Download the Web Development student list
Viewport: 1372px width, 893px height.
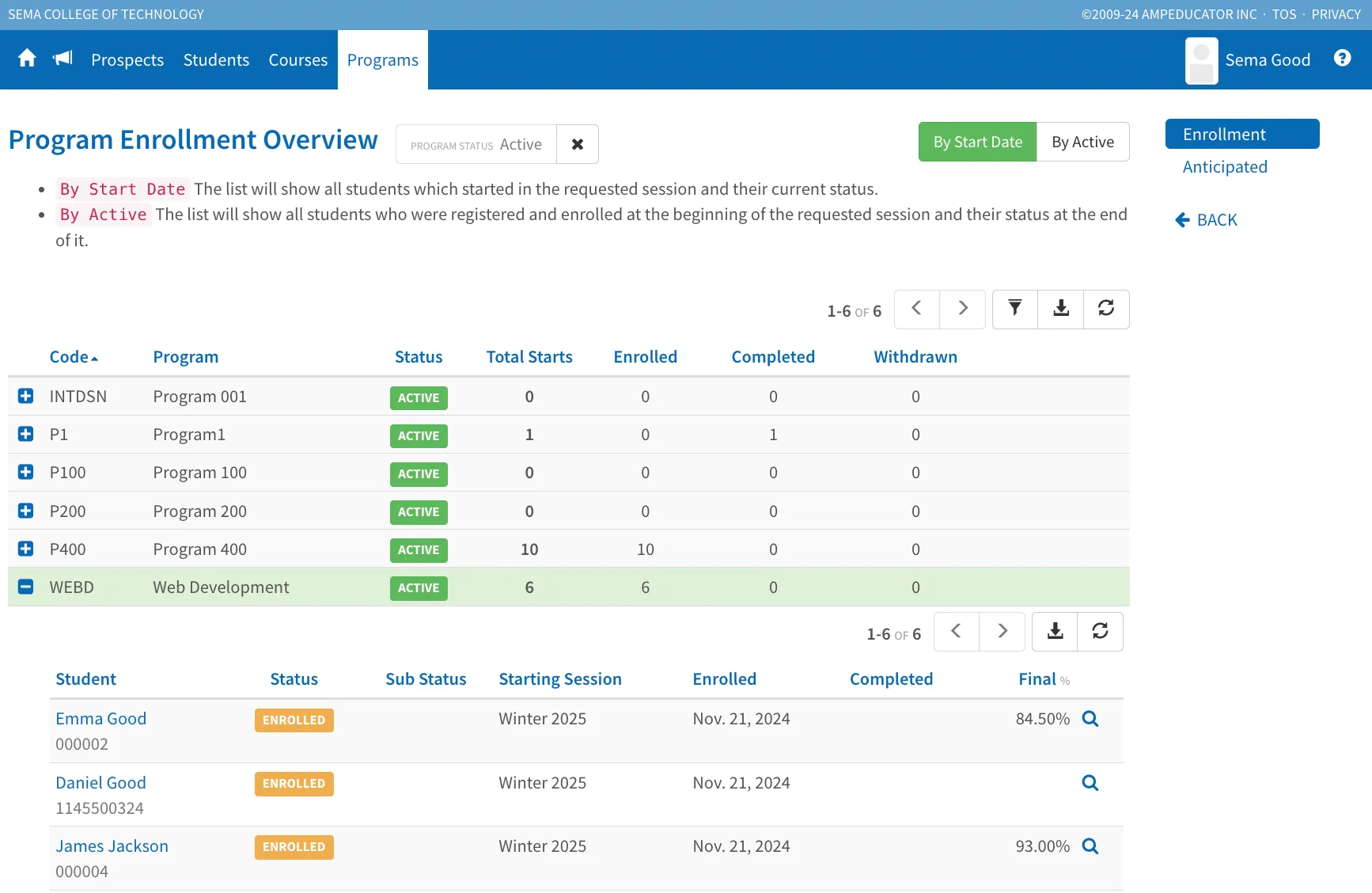click(1055, 632)
